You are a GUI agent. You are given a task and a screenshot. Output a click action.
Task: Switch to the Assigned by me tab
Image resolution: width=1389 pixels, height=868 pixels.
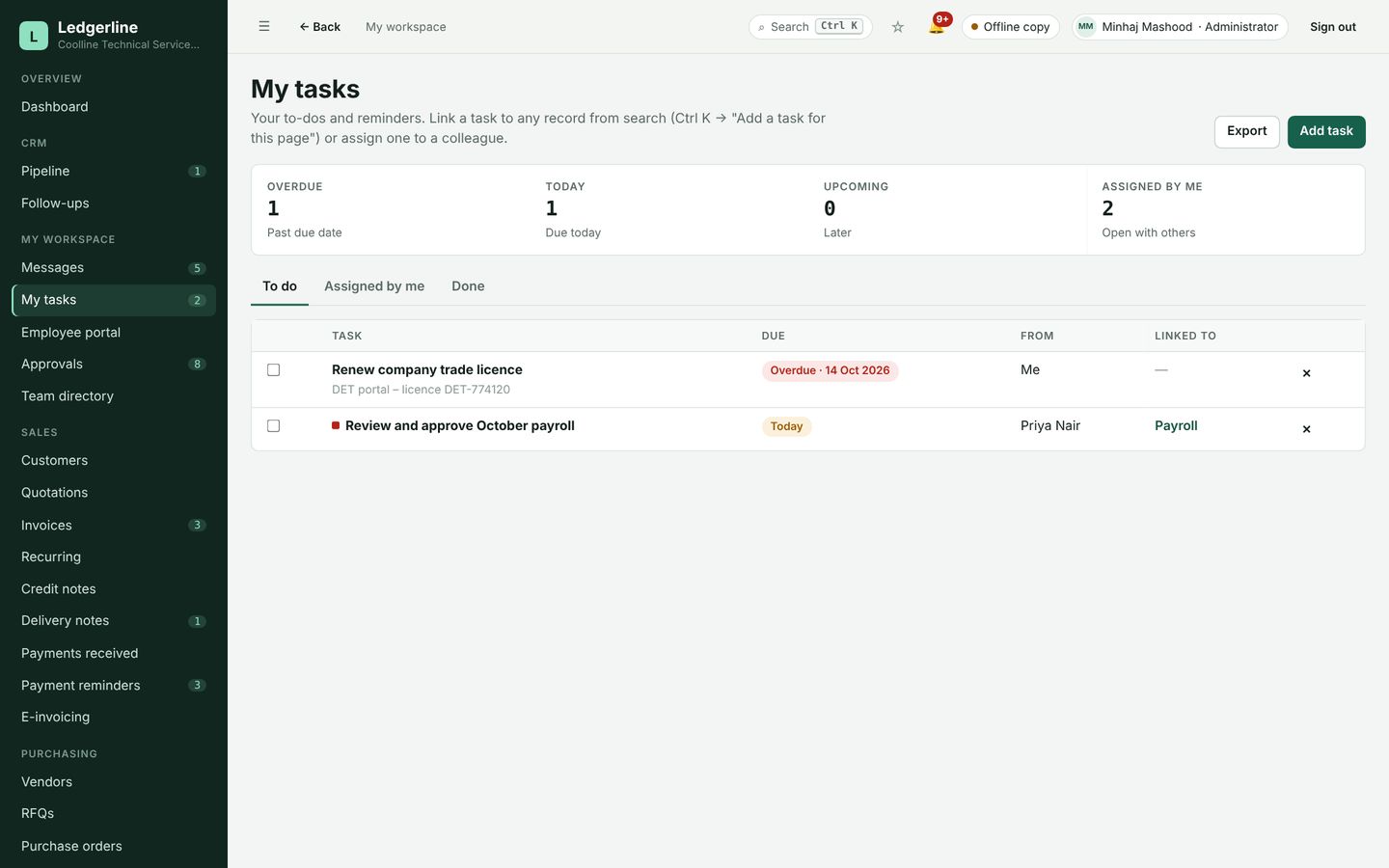[374, 286]
